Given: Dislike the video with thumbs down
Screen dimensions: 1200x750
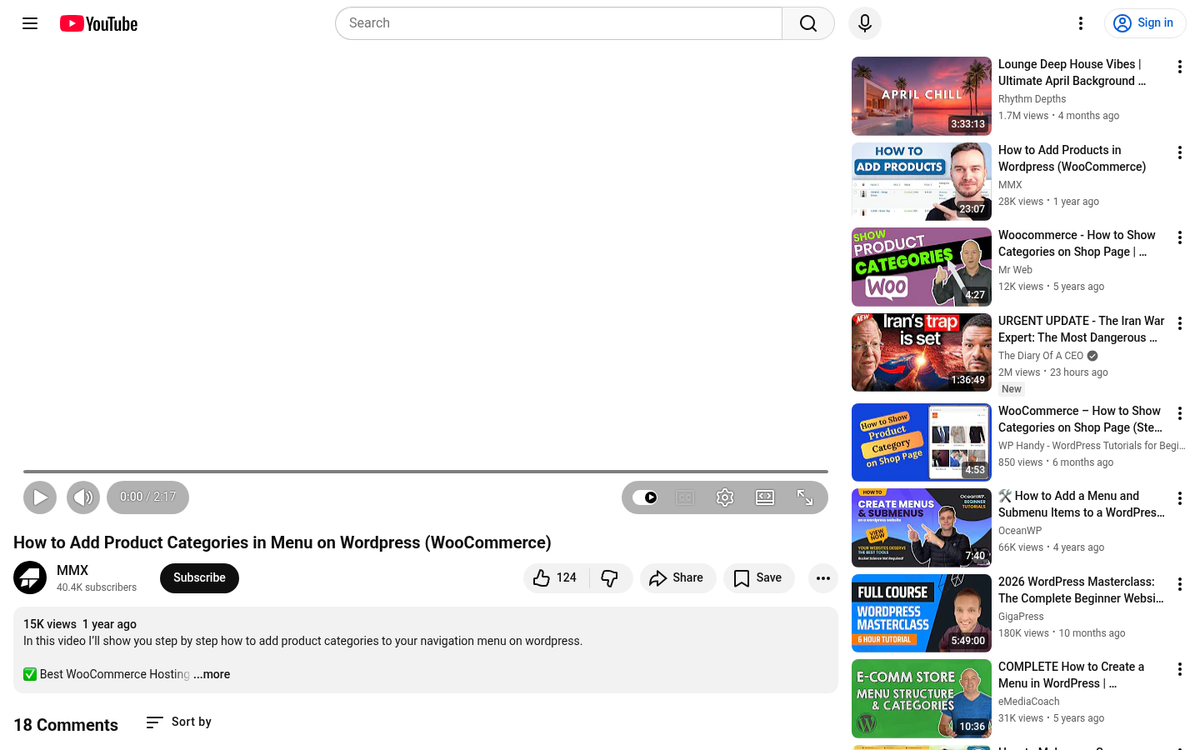Looking at the screenshot, I should (x=609, y=578).
